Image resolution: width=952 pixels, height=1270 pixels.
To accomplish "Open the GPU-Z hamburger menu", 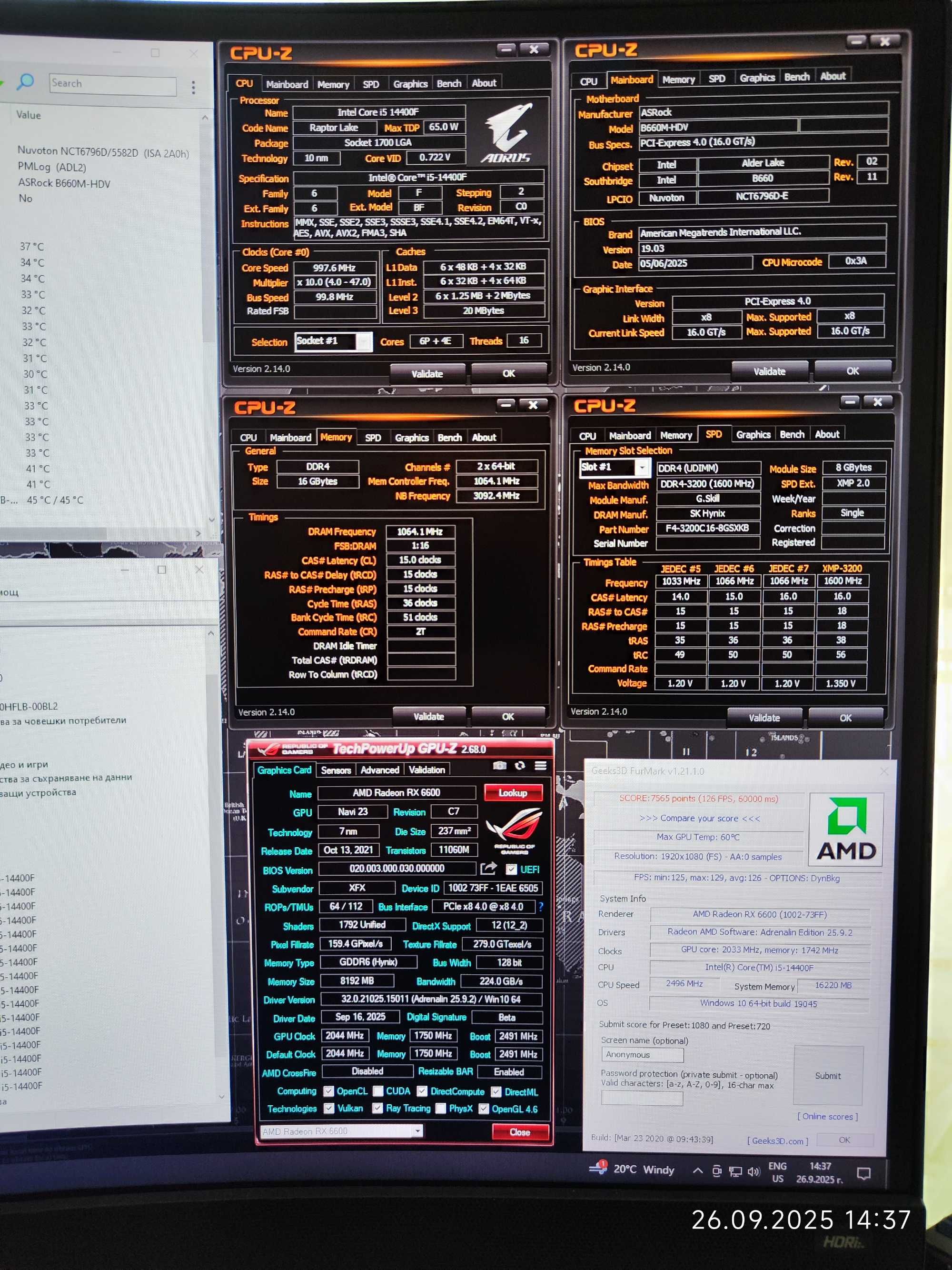I will coord(540,765).
